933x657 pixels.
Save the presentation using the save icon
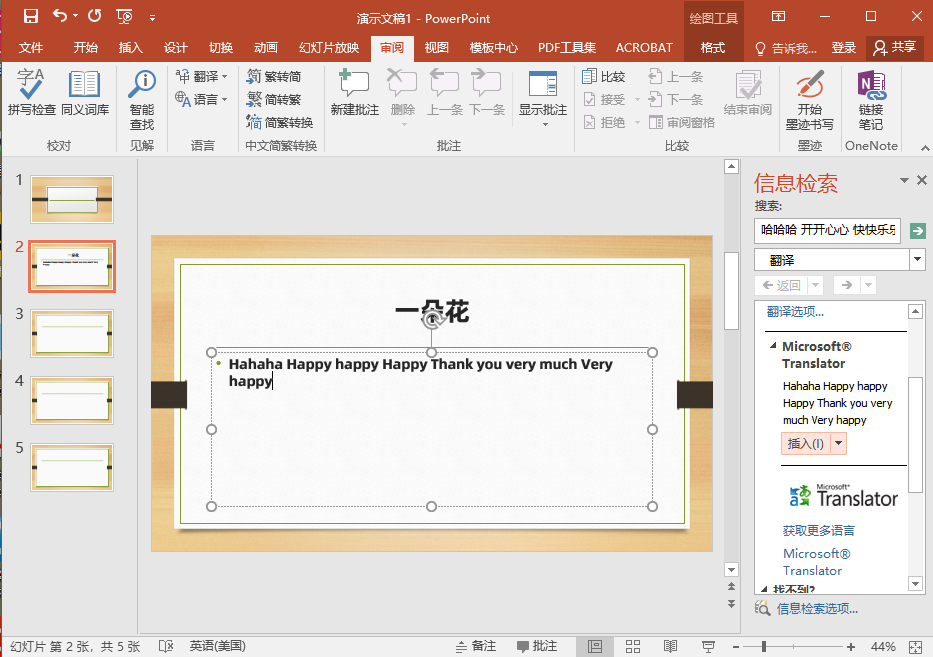31,16
